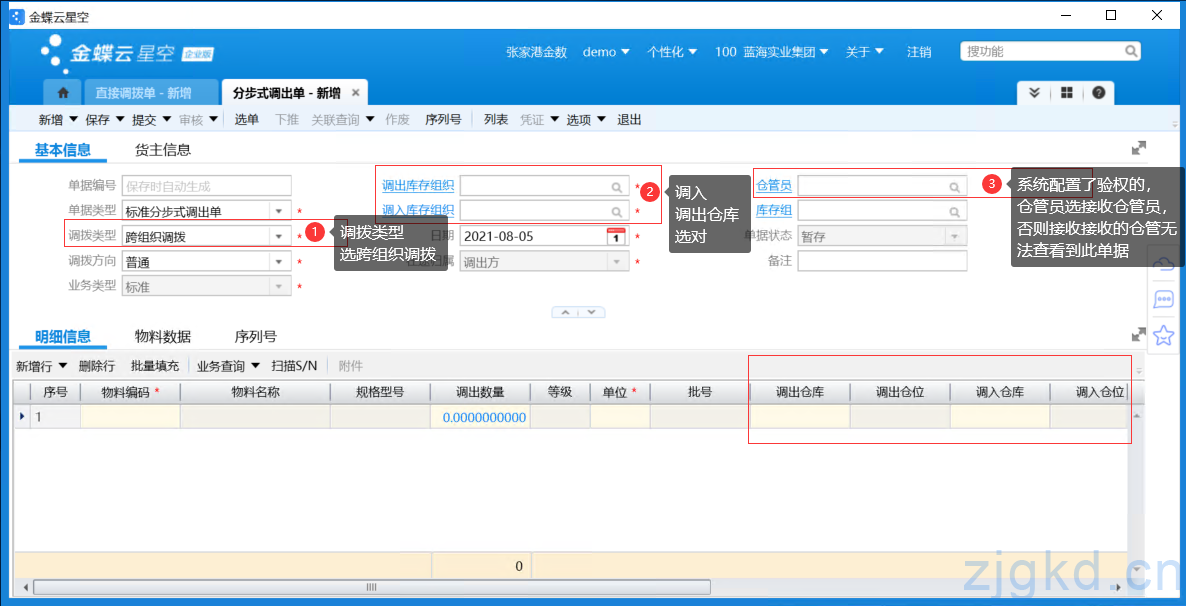Click search icon in 仓管员 field
Image resolution: width=1186 pixels, height=606 pixels.
pos(955,187)
